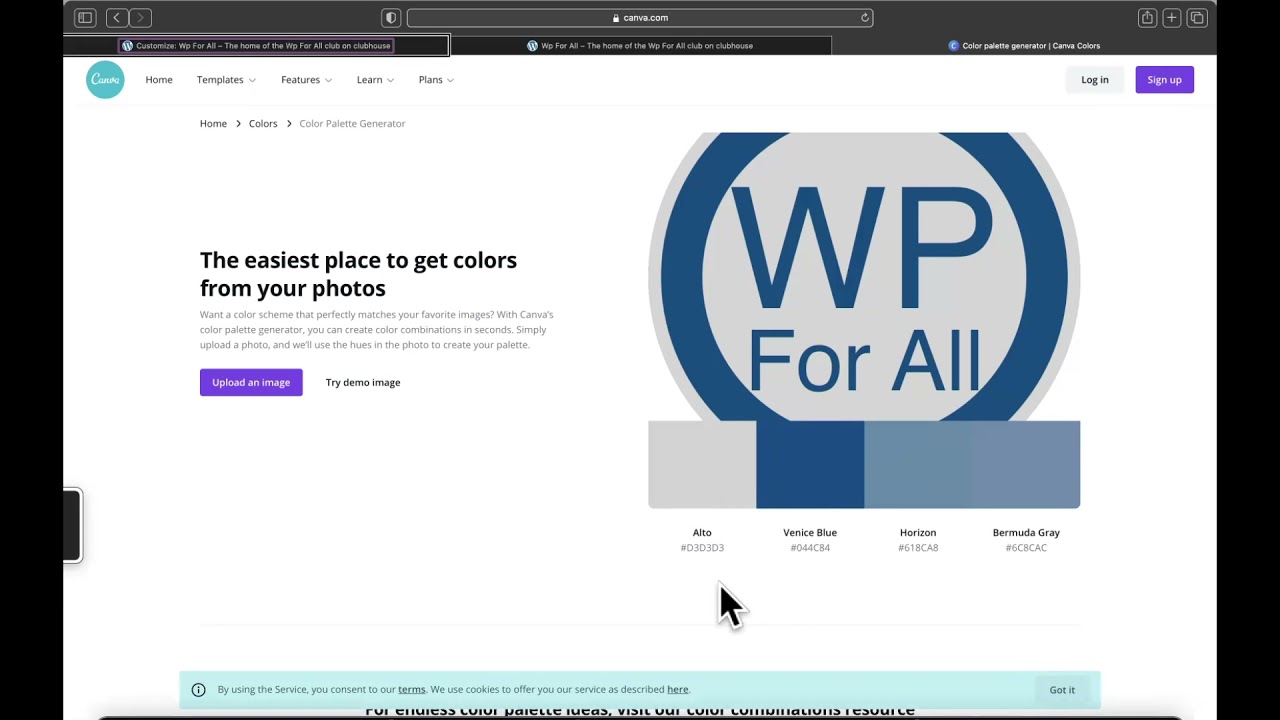The width and height of the screenshot is (1280, 720).
Task: Open the 'here' cookies link
Action: [677, 689]
